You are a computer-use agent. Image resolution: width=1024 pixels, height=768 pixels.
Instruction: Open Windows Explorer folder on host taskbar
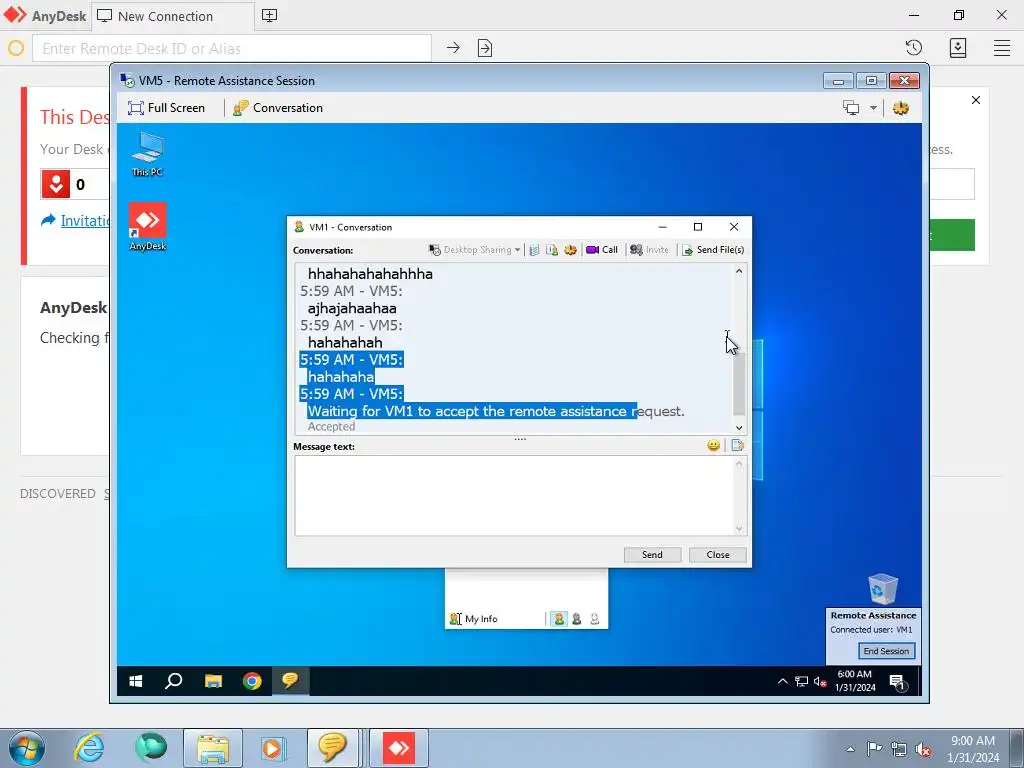pos(212,748)
